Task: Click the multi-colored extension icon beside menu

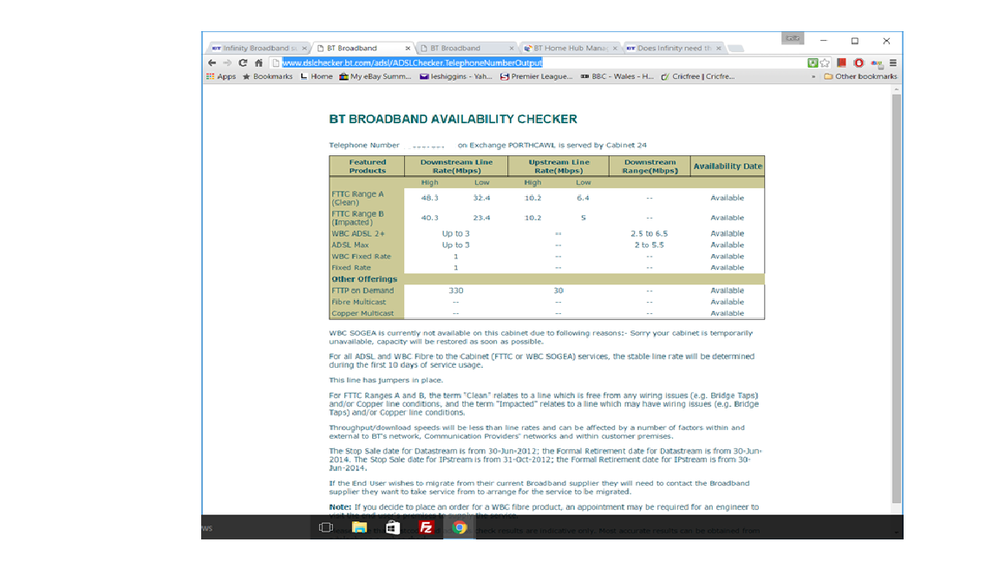Action: (x=877, y=63)
